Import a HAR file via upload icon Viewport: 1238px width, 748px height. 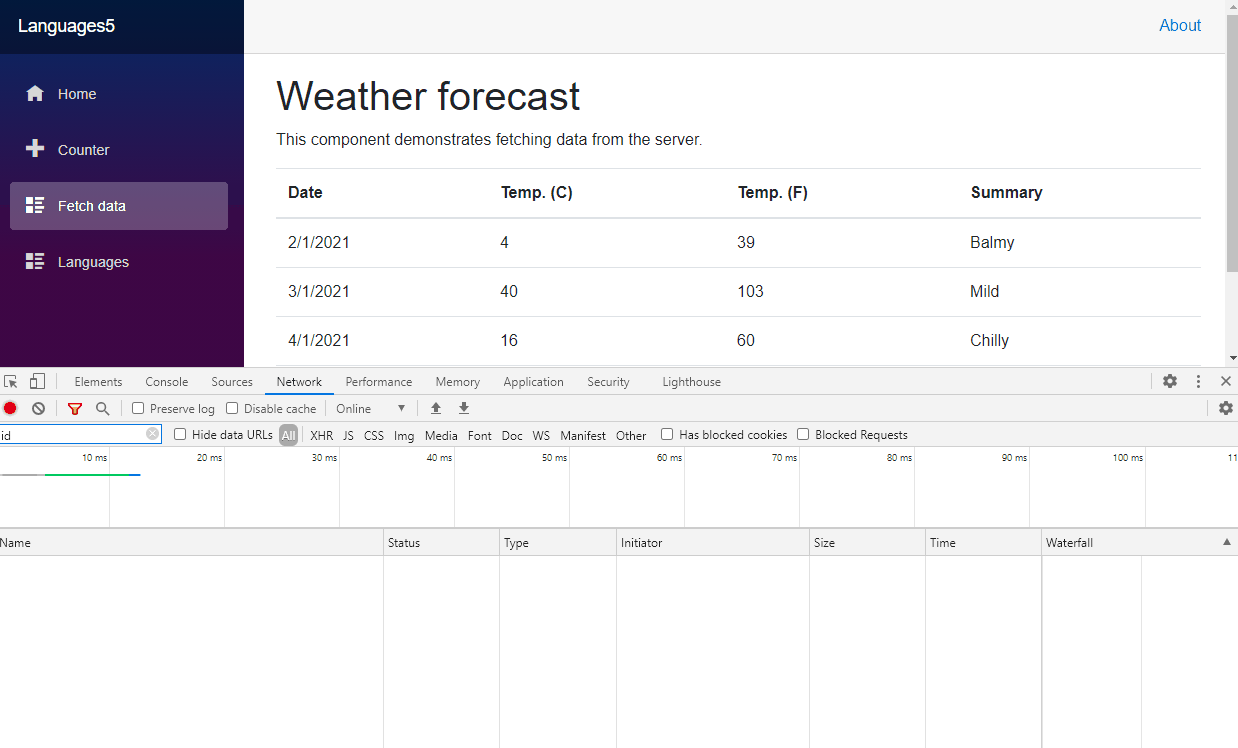[435, 408]
